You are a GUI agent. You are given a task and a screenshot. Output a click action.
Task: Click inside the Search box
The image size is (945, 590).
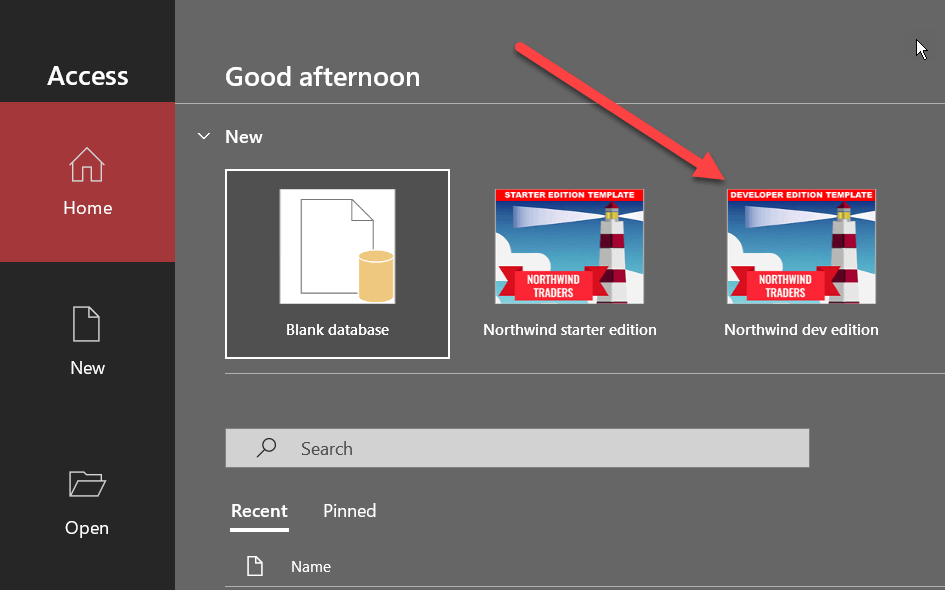pyautogui.click(x=517, y=448)
